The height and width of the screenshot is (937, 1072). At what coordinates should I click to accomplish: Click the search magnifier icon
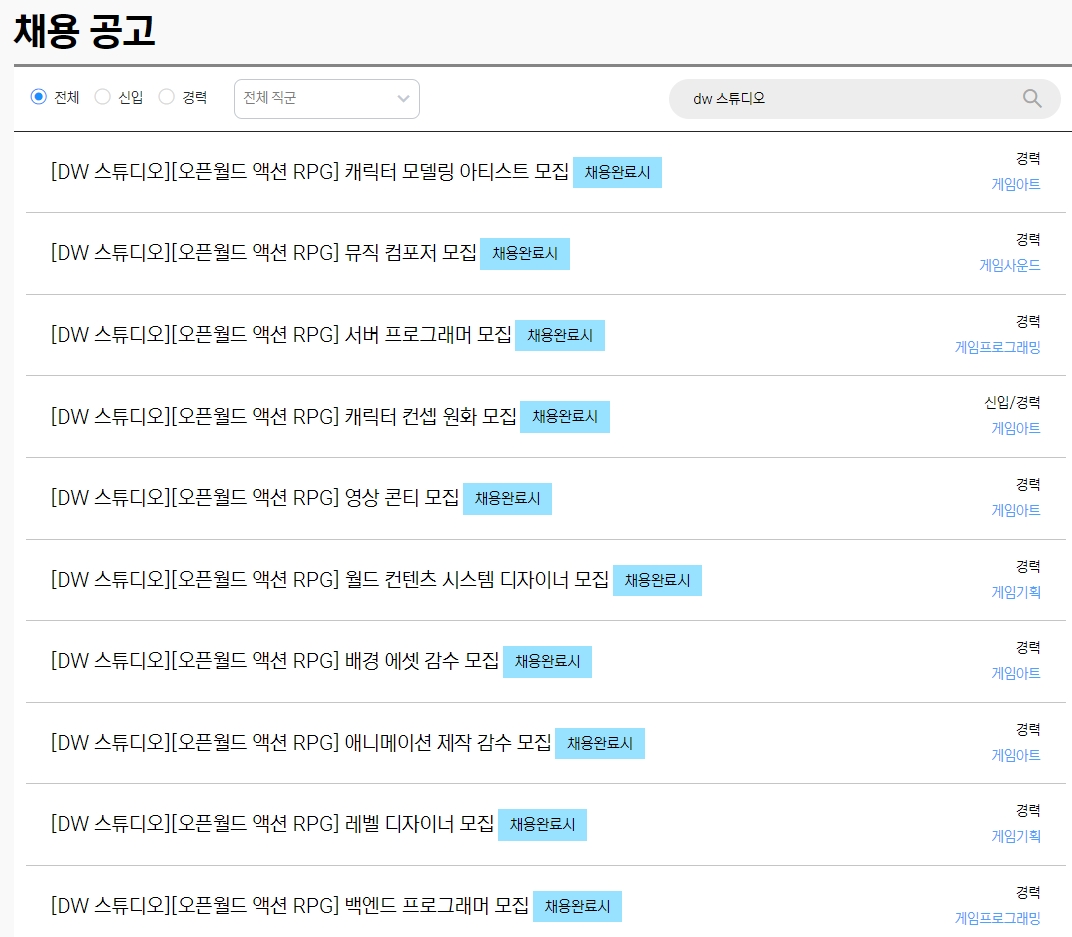pyautogui.click(x=1032, y=98)
